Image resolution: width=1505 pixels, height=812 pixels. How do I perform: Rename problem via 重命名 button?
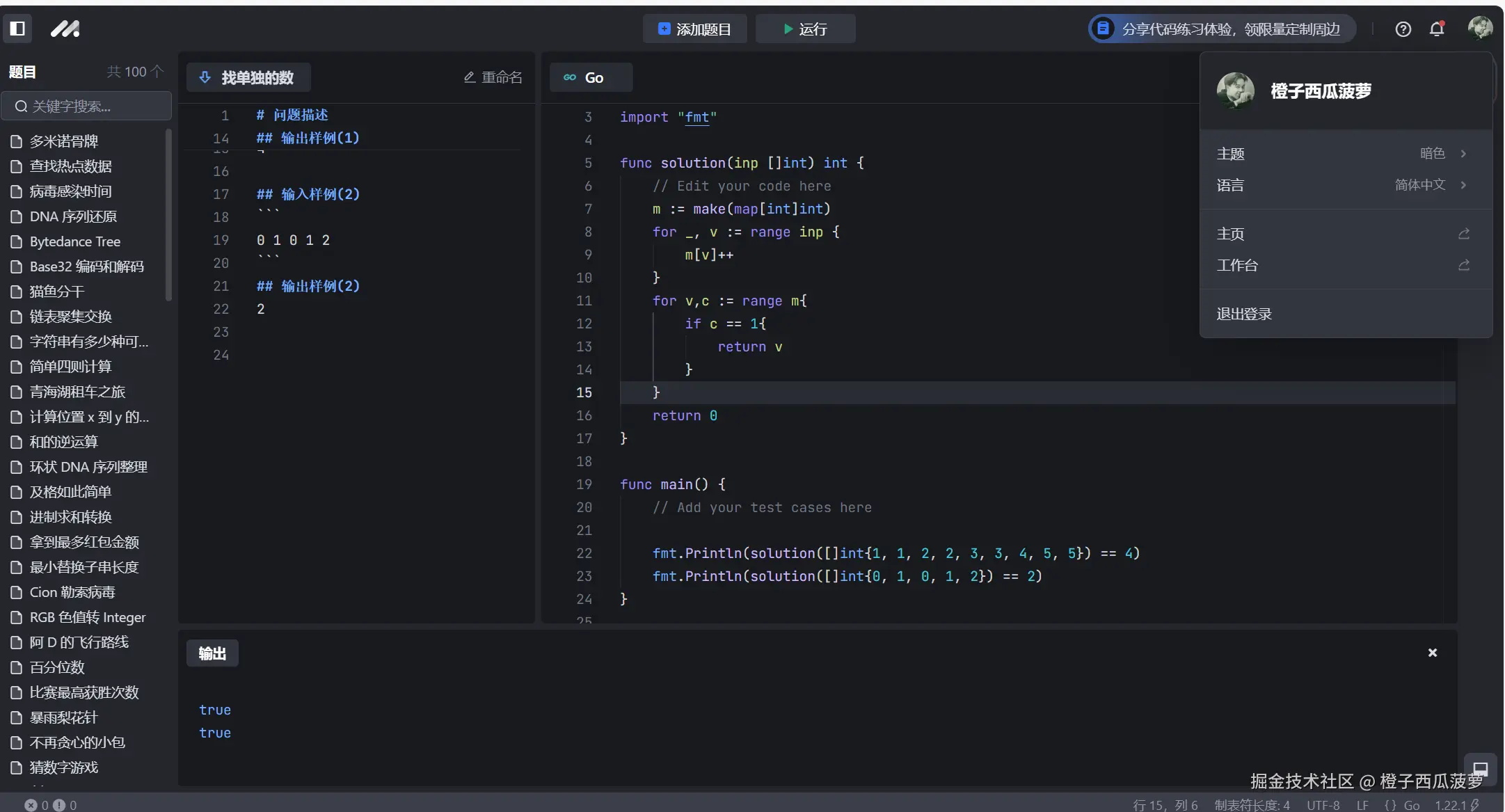(x=493, y=77)
